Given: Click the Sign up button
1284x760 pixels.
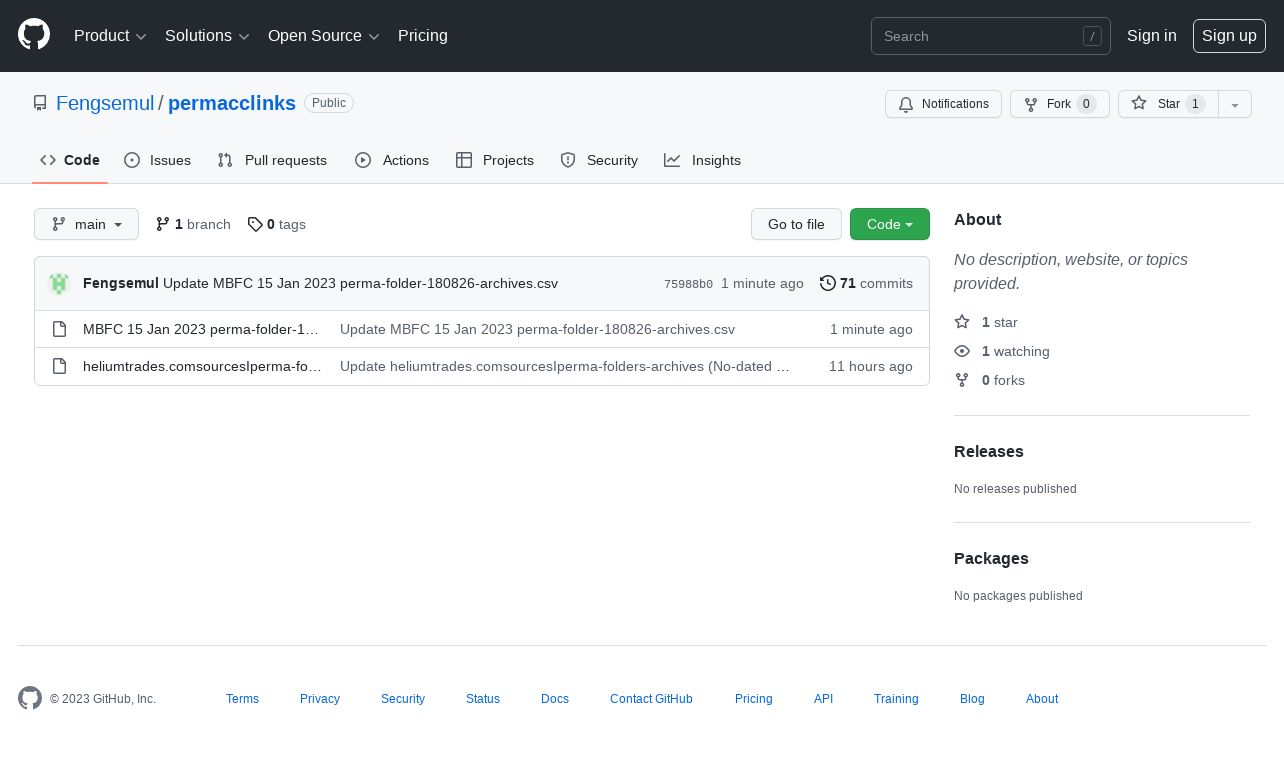Looking at the screenshot, I should 1228,36.
